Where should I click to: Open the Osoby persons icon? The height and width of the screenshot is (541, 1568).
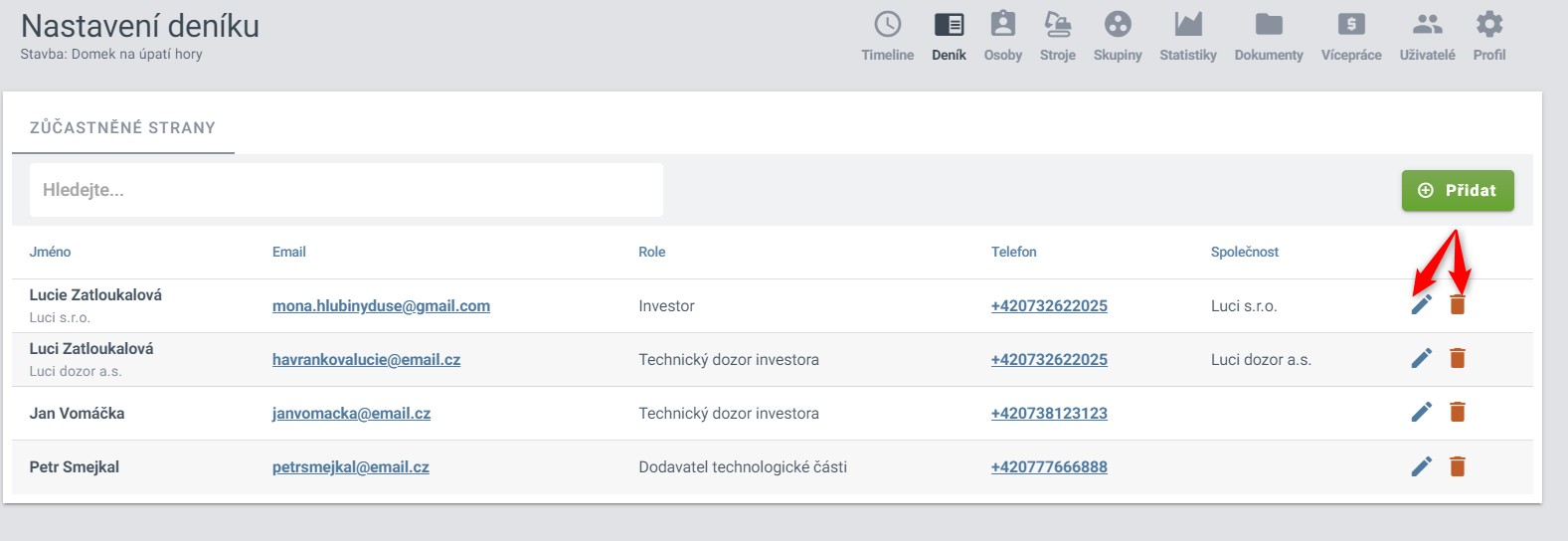coord(1002,24)
